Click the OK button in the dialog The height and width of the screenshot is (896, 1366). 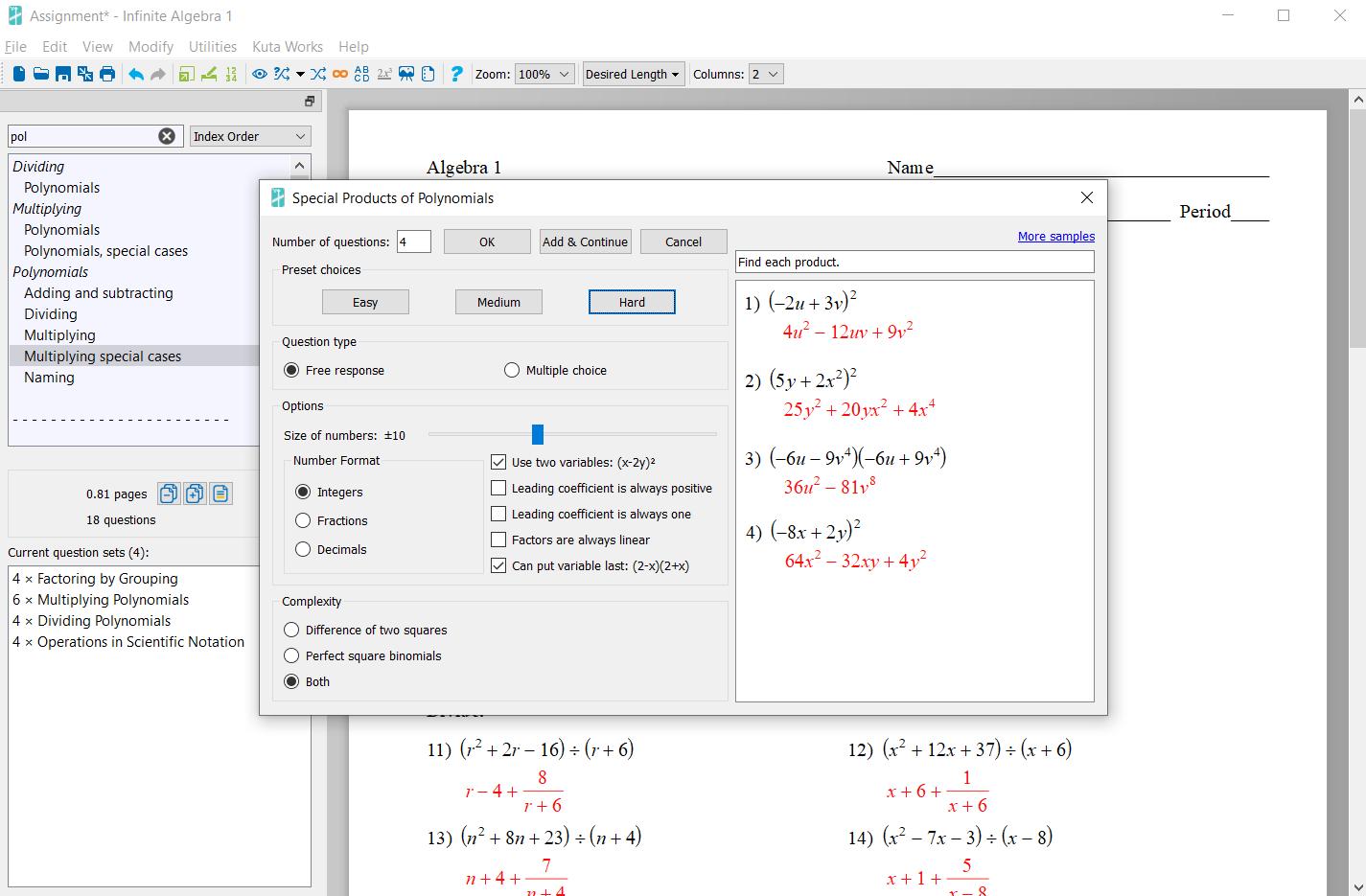(x=487, y=241)
